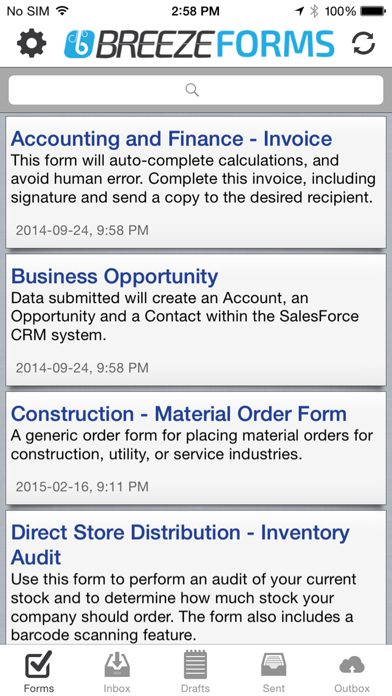
Task: Tap the refresh sync arrows icon
Action: pos(363,44)
